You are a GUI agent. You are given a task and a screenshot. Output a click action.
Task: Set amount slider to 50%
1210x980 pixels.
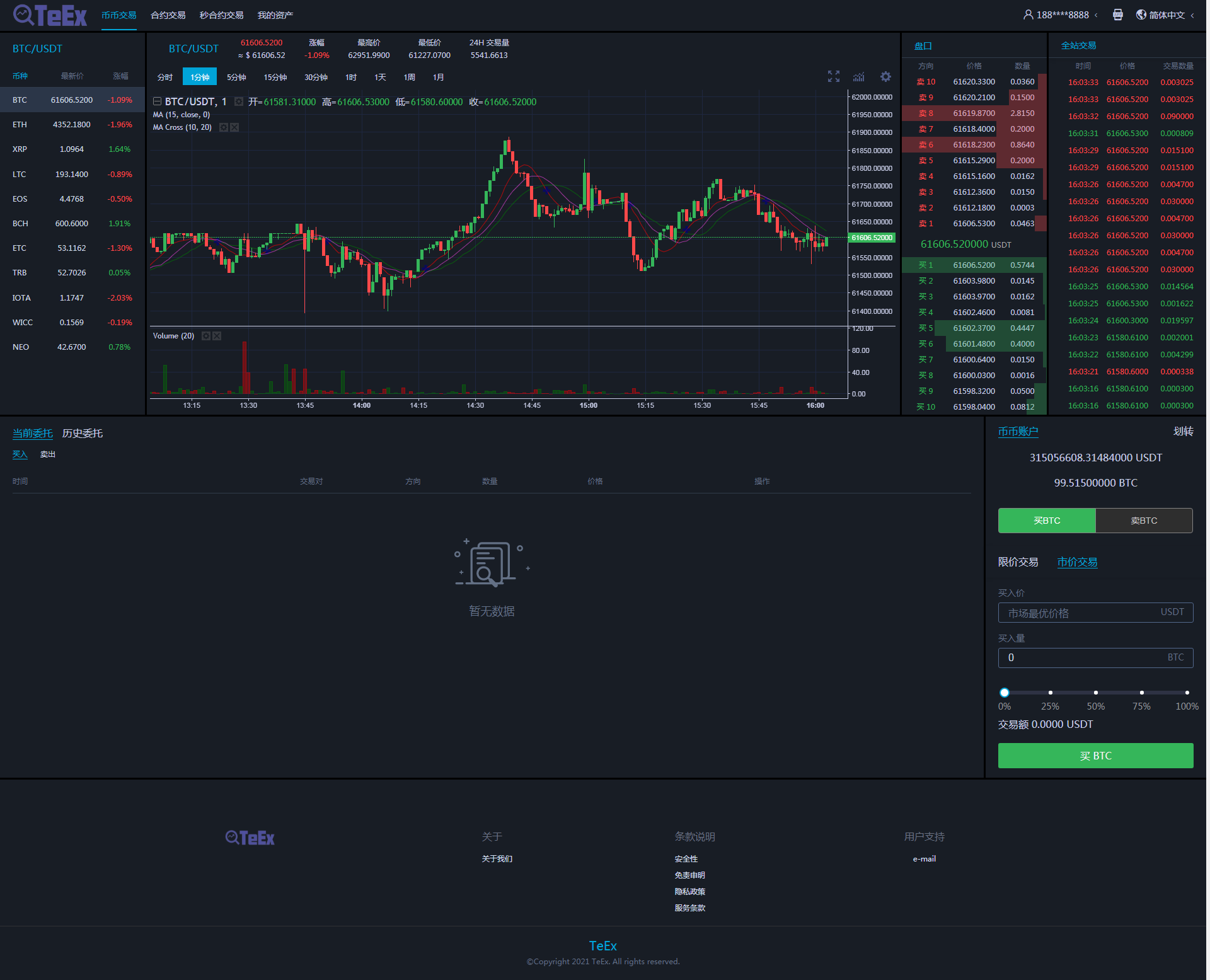click(1096, 693)
